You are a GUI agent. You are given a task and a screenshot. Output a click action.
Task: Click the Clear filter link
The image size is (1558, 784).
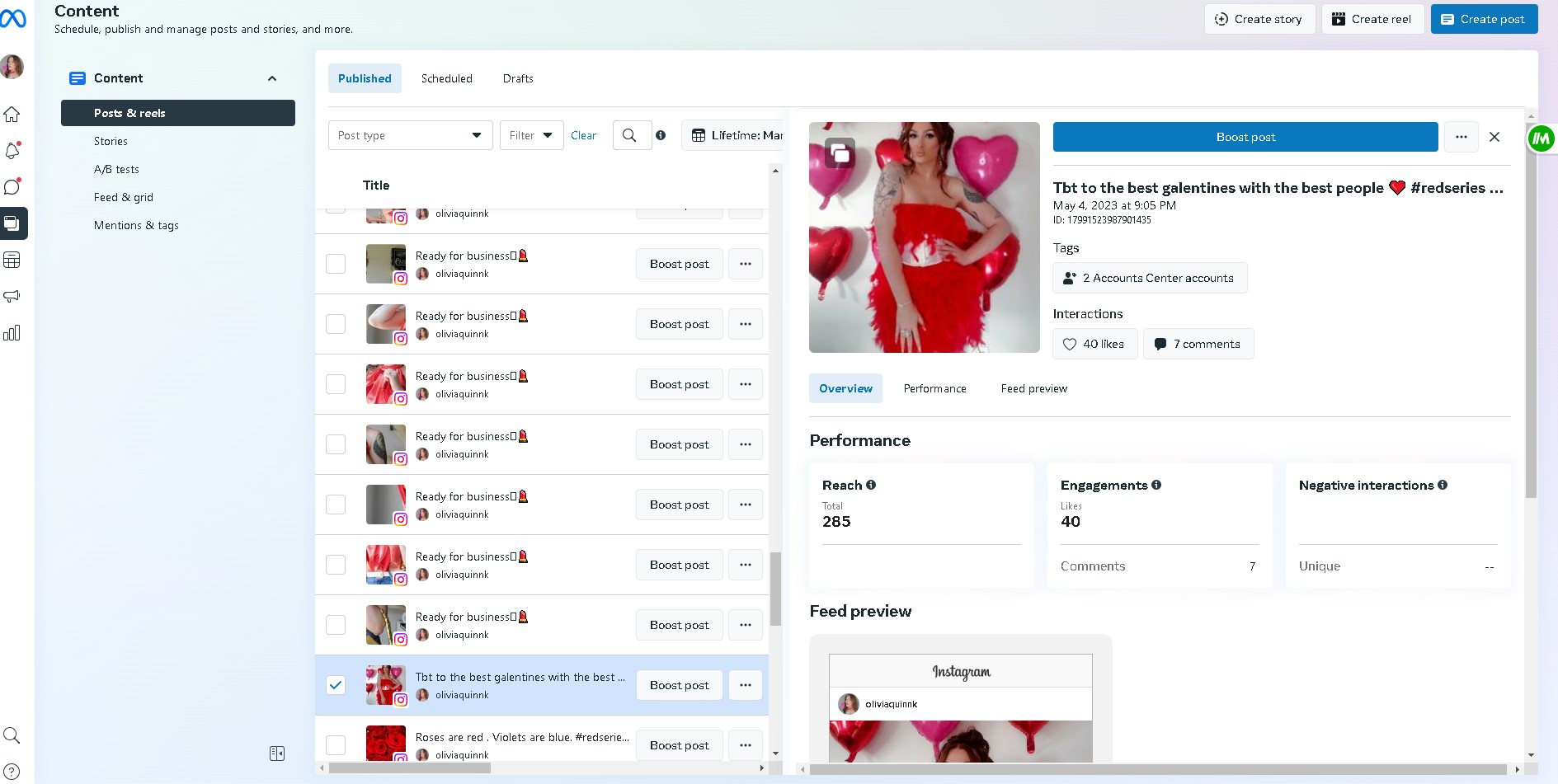point(583,135)
